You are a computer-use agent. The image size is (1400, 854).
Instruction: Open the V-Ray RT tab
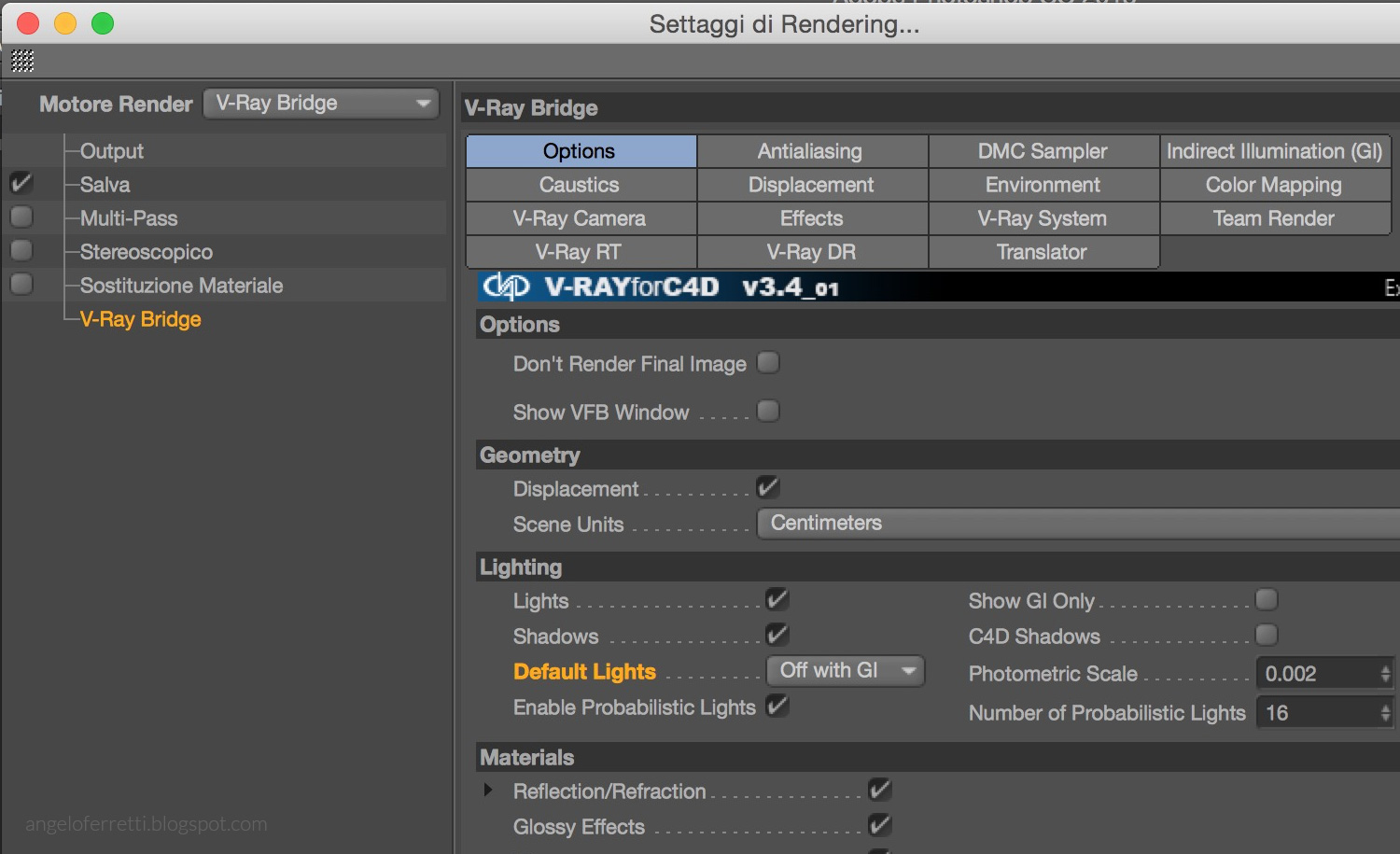581,252
